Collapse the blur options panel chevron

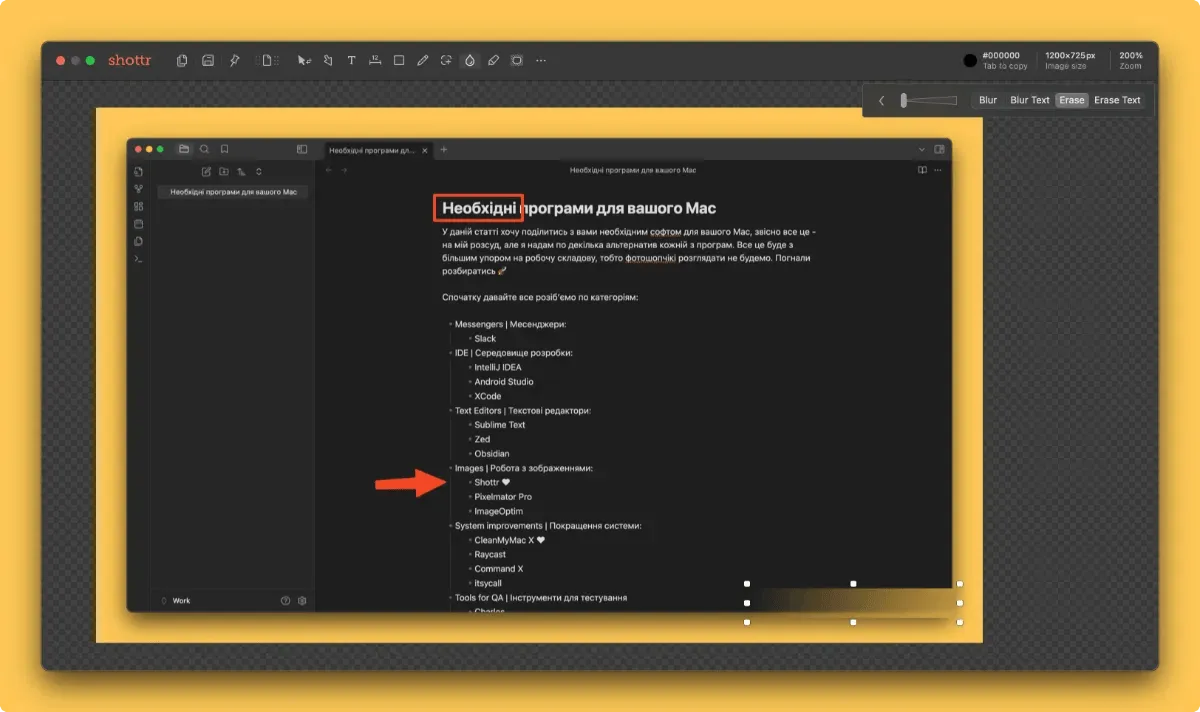pos(881,100)
